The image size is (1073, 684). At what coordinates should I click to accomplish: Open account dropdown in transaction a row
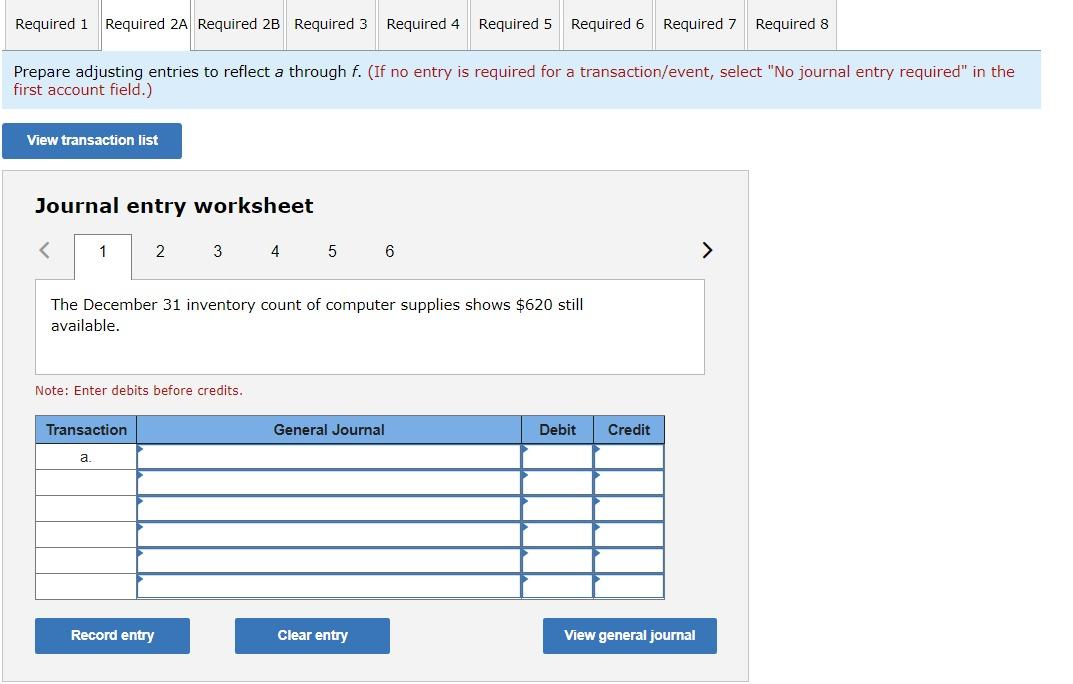tap(329, 457)
